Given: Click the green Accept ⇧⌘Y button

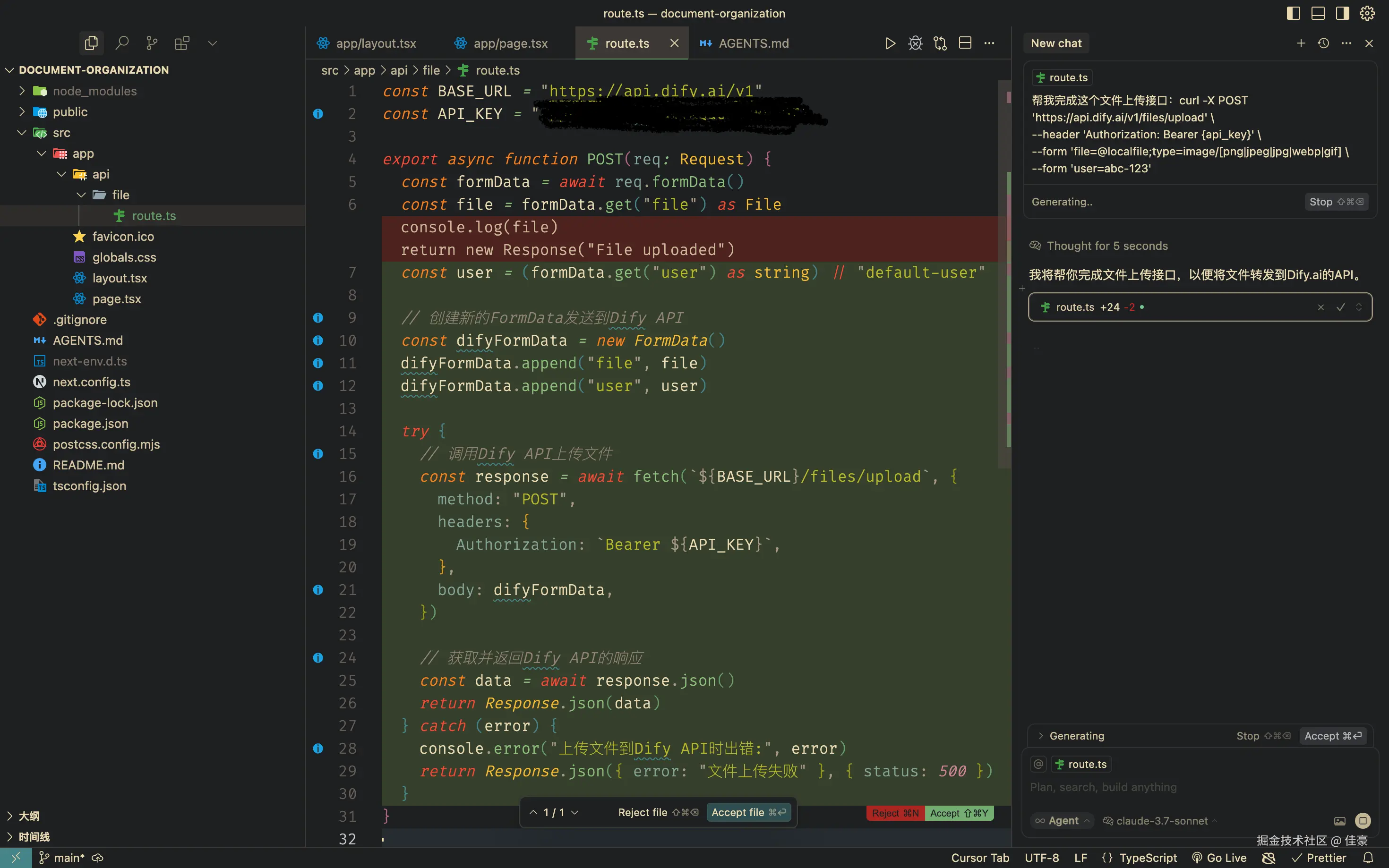Looking at the screenshot, I should pos(959,813).
